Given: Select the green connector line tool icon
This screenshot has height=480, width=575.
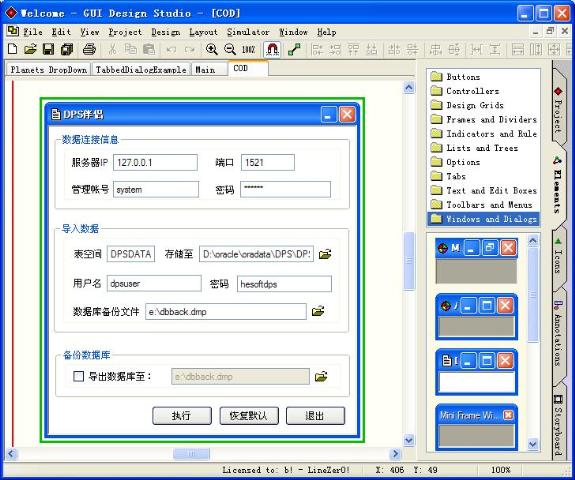Looking at the screenshot, I should [294, 49].
